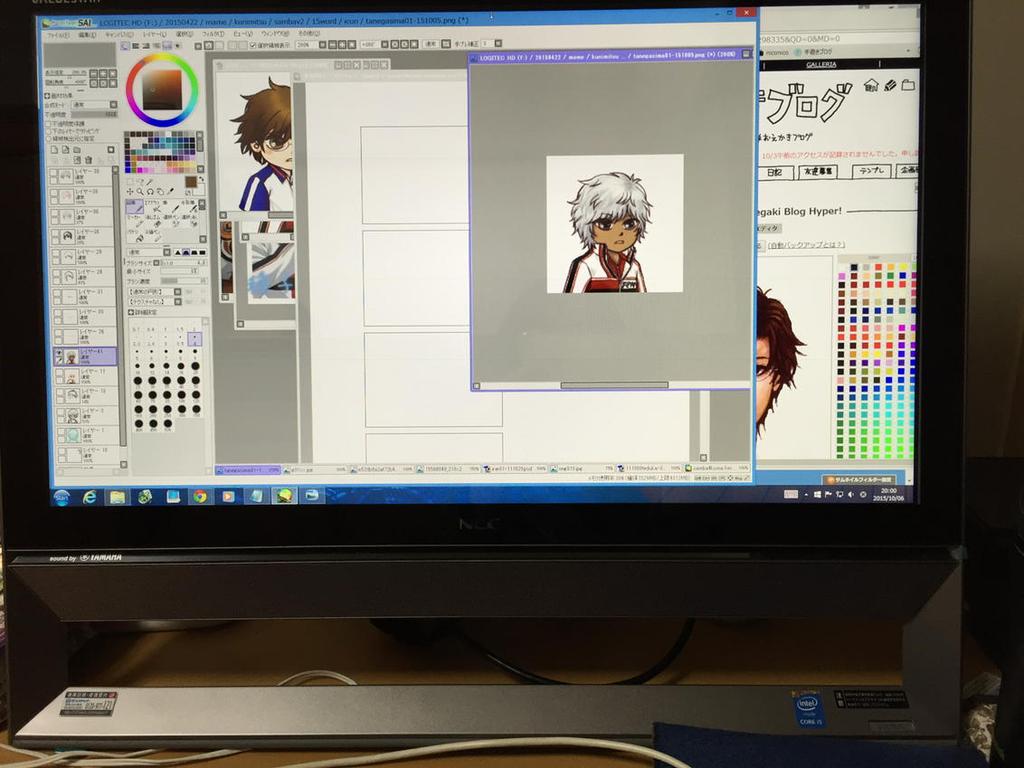Image resolution: width=1024 pixels, height=768 pixels.
Task: Create a new linework layer
Action: point(65,150)
